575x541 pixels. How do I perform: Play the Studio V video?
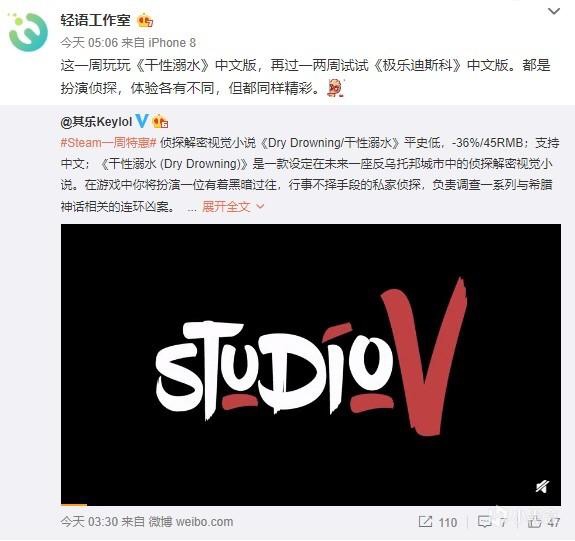click(311, 365)
